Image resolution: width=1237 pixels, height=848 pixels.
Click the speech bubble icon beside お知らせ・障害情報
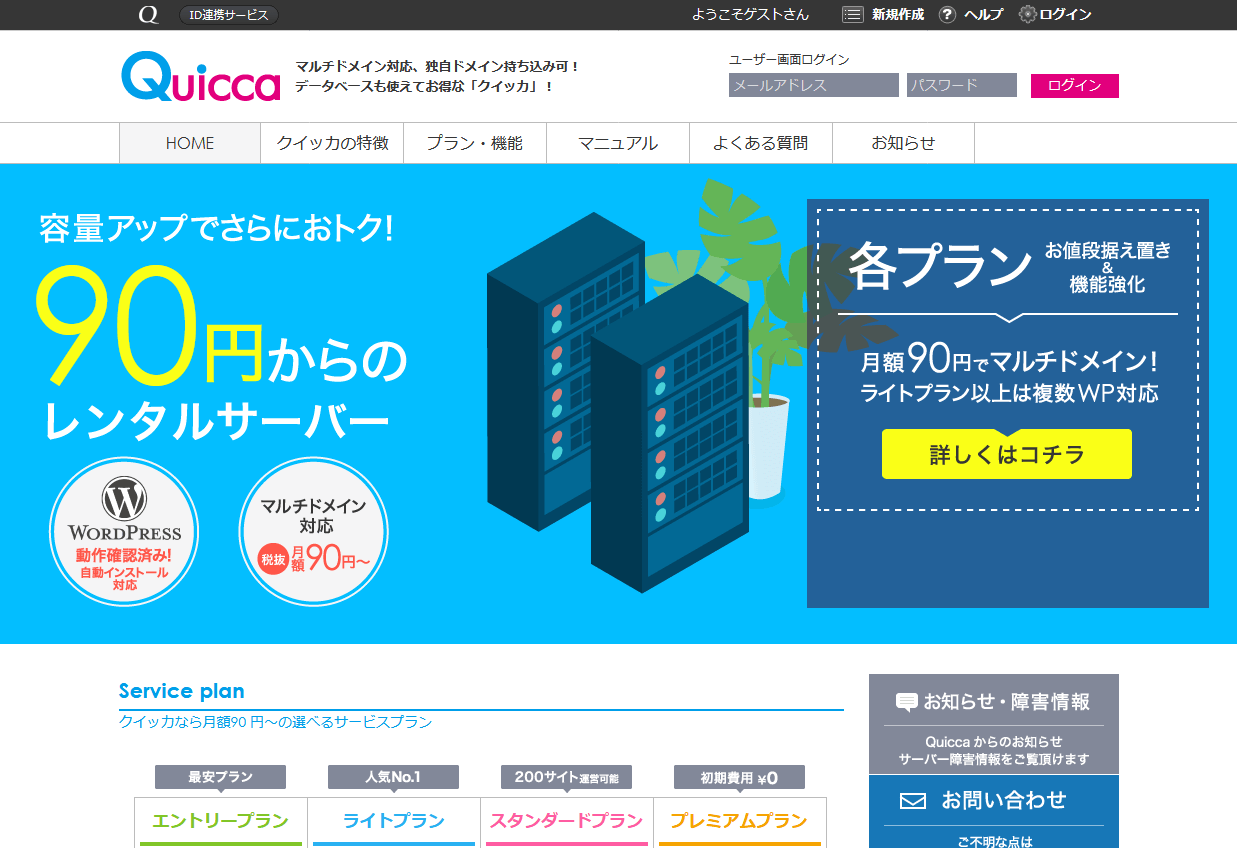906,702
